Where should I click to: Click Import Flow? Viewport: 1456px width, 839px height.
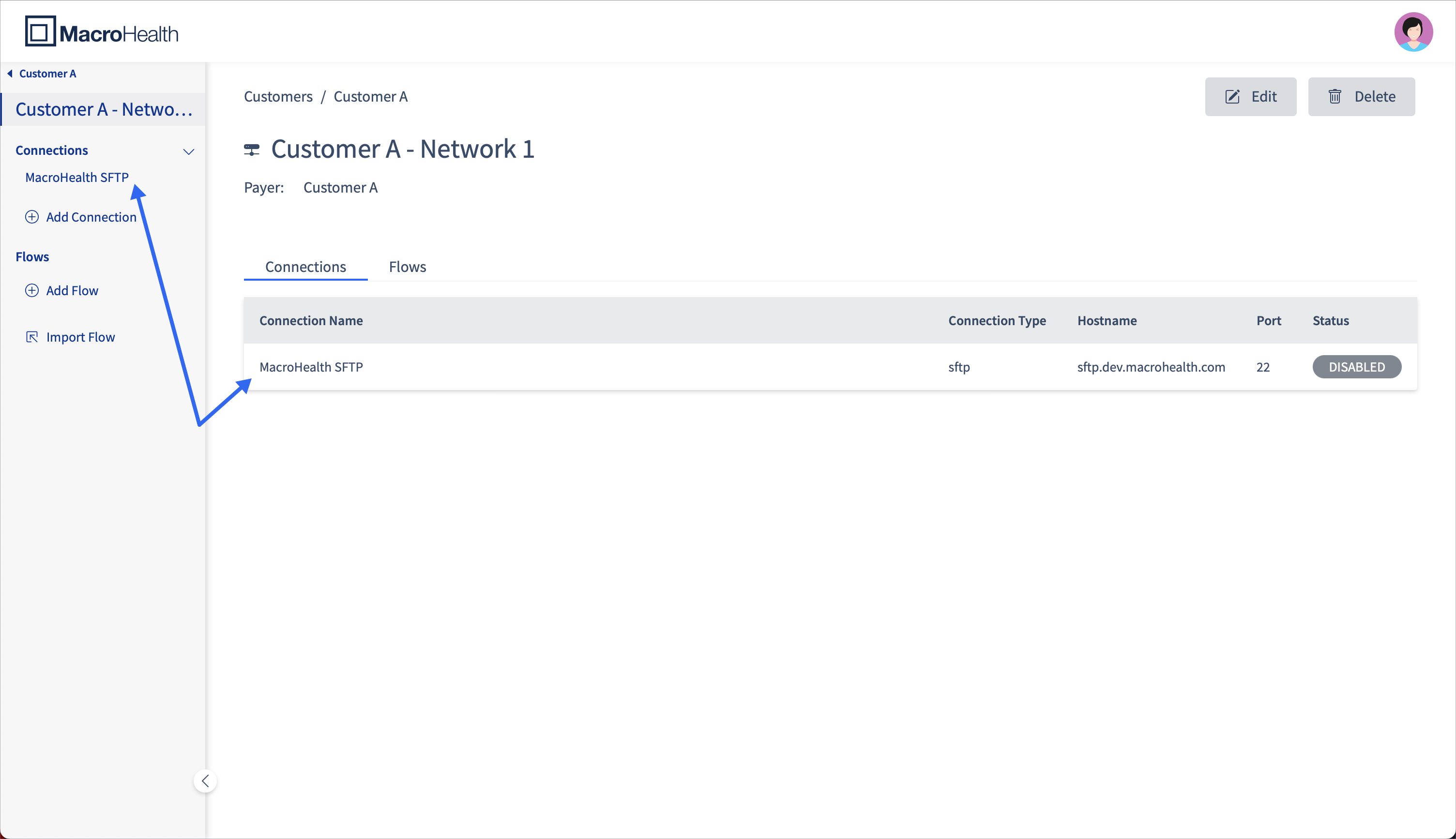pos(70,337)
